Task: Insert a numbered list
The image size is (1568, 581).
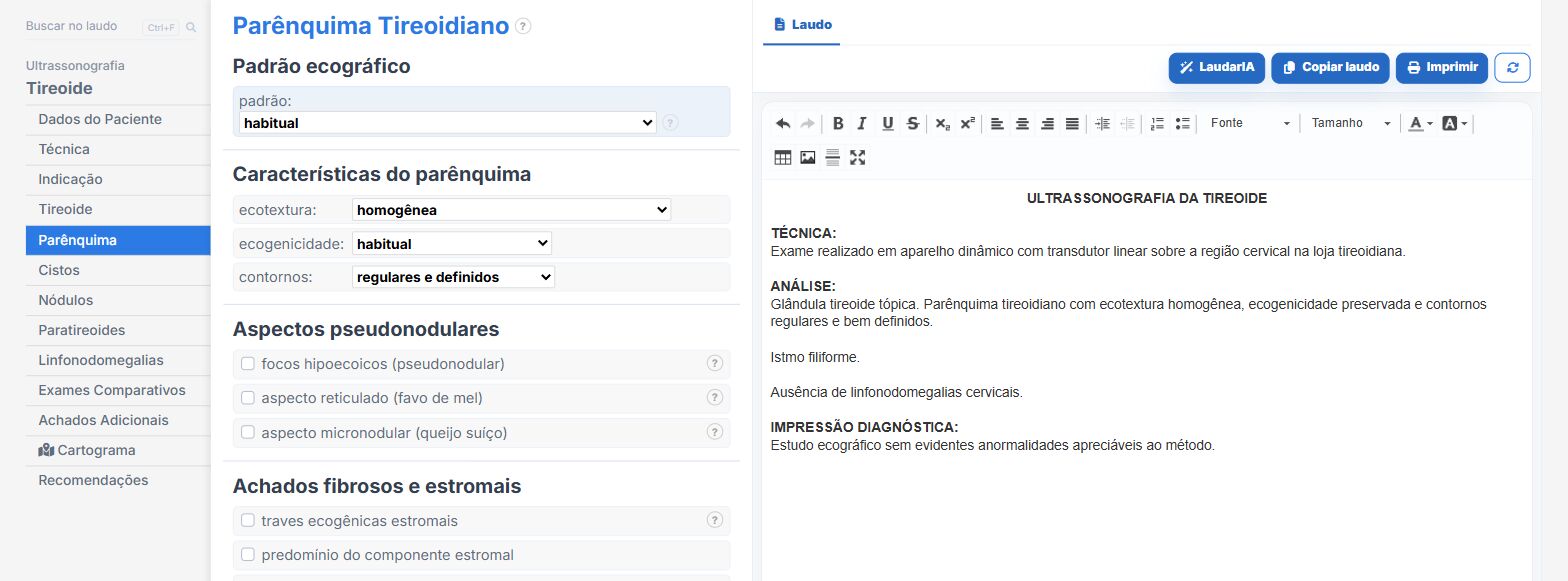Action: (x=1158, y=123)
